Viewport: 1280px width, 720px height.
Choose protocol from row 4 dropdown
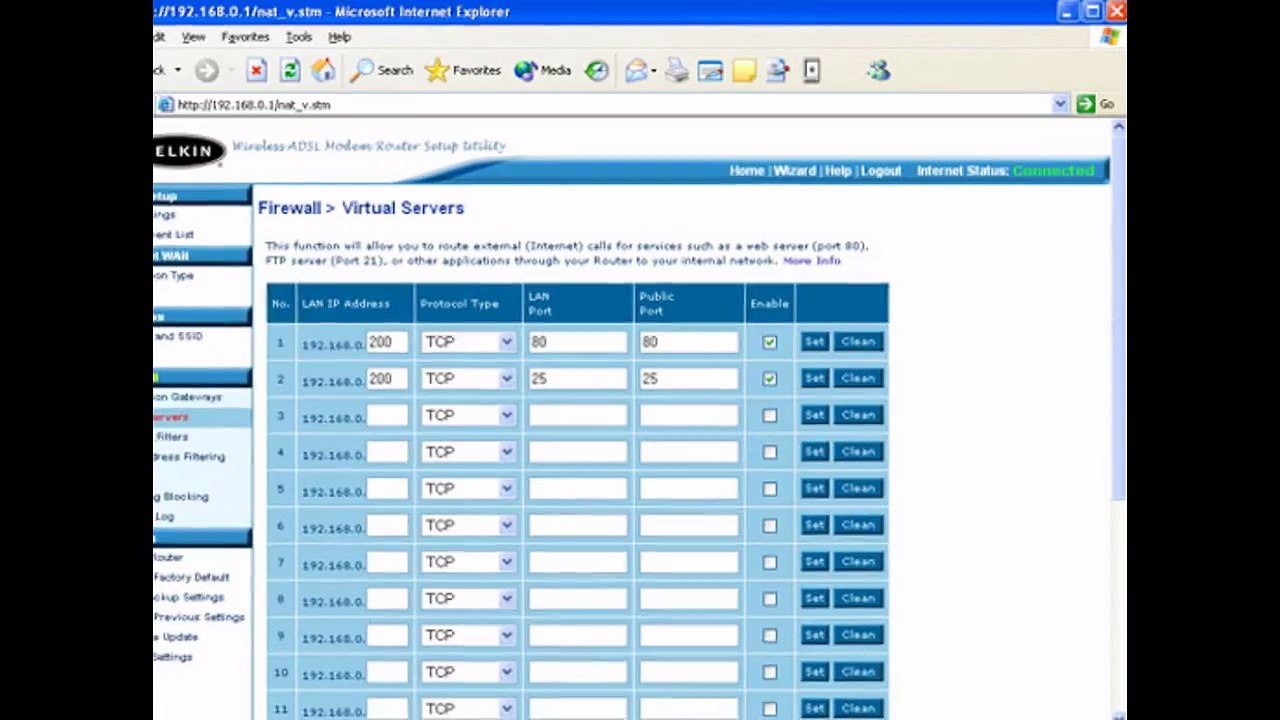coord(467,452)
